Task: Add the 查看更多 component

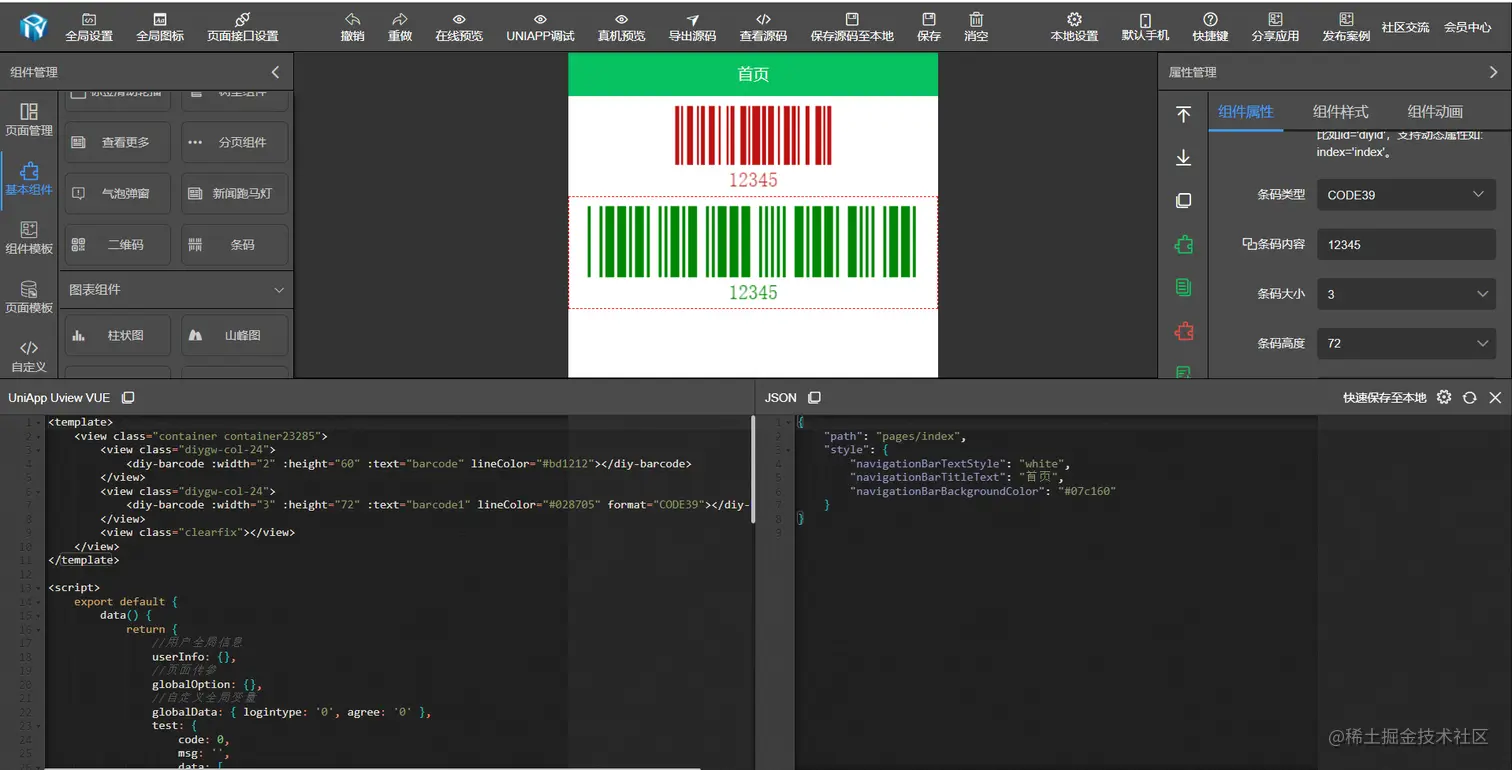Action: click(x=118, y=142)
